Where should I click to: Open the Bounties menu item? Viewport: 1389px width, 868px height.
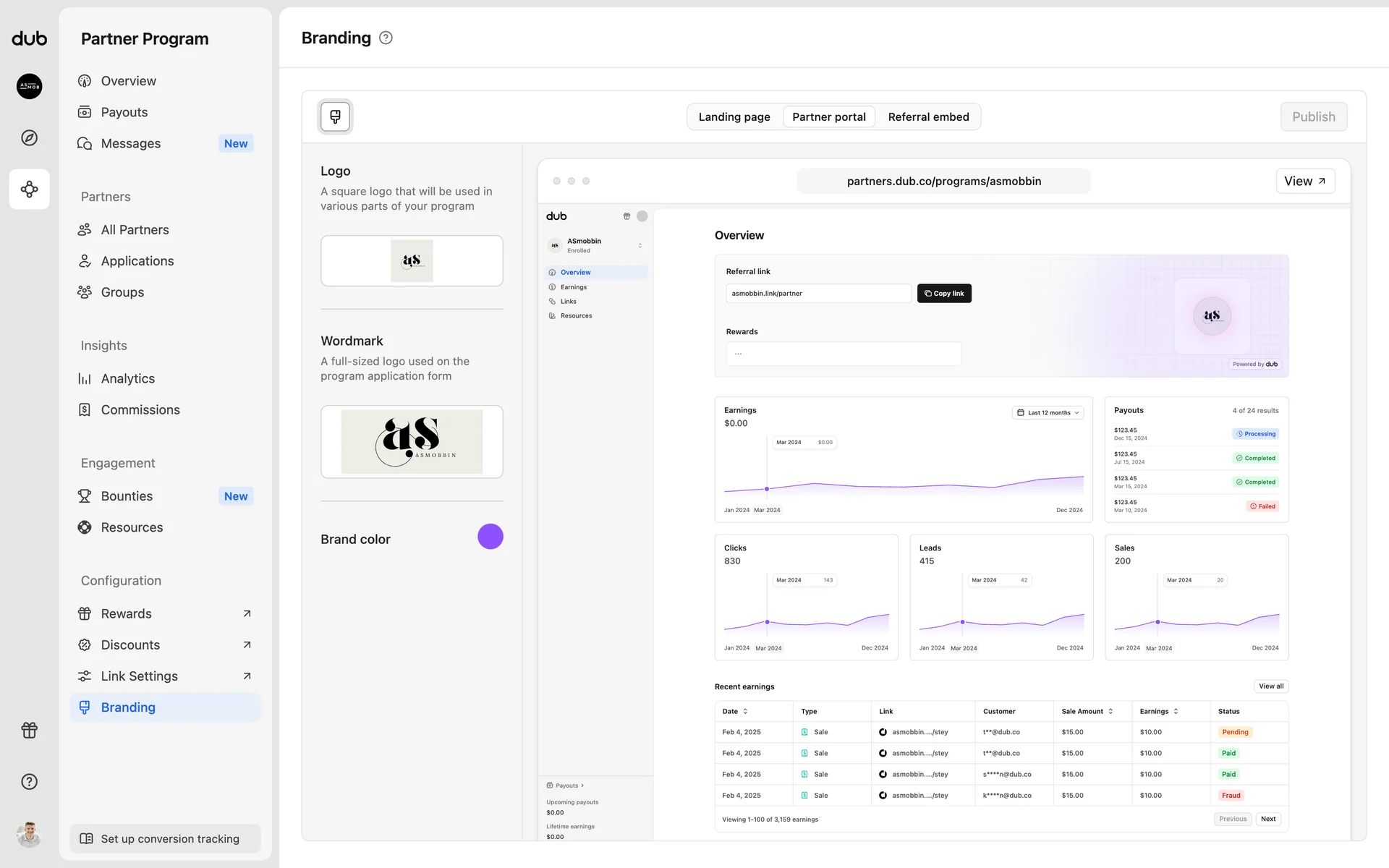(127, 496)
